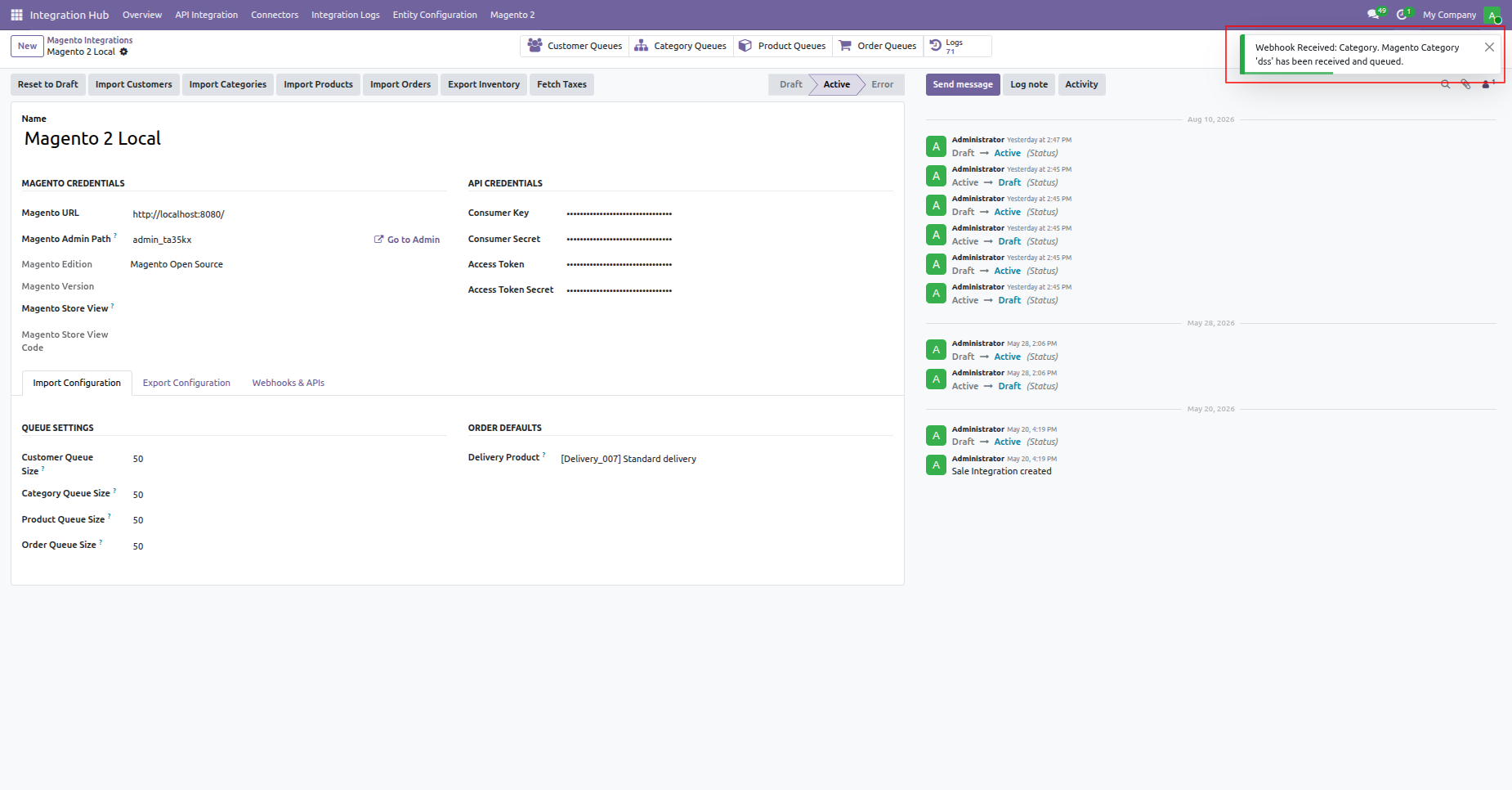The height and width of the screenshot is (790, 1512).
Task: Set status to Draft in status bar
Action: point(790,84)
